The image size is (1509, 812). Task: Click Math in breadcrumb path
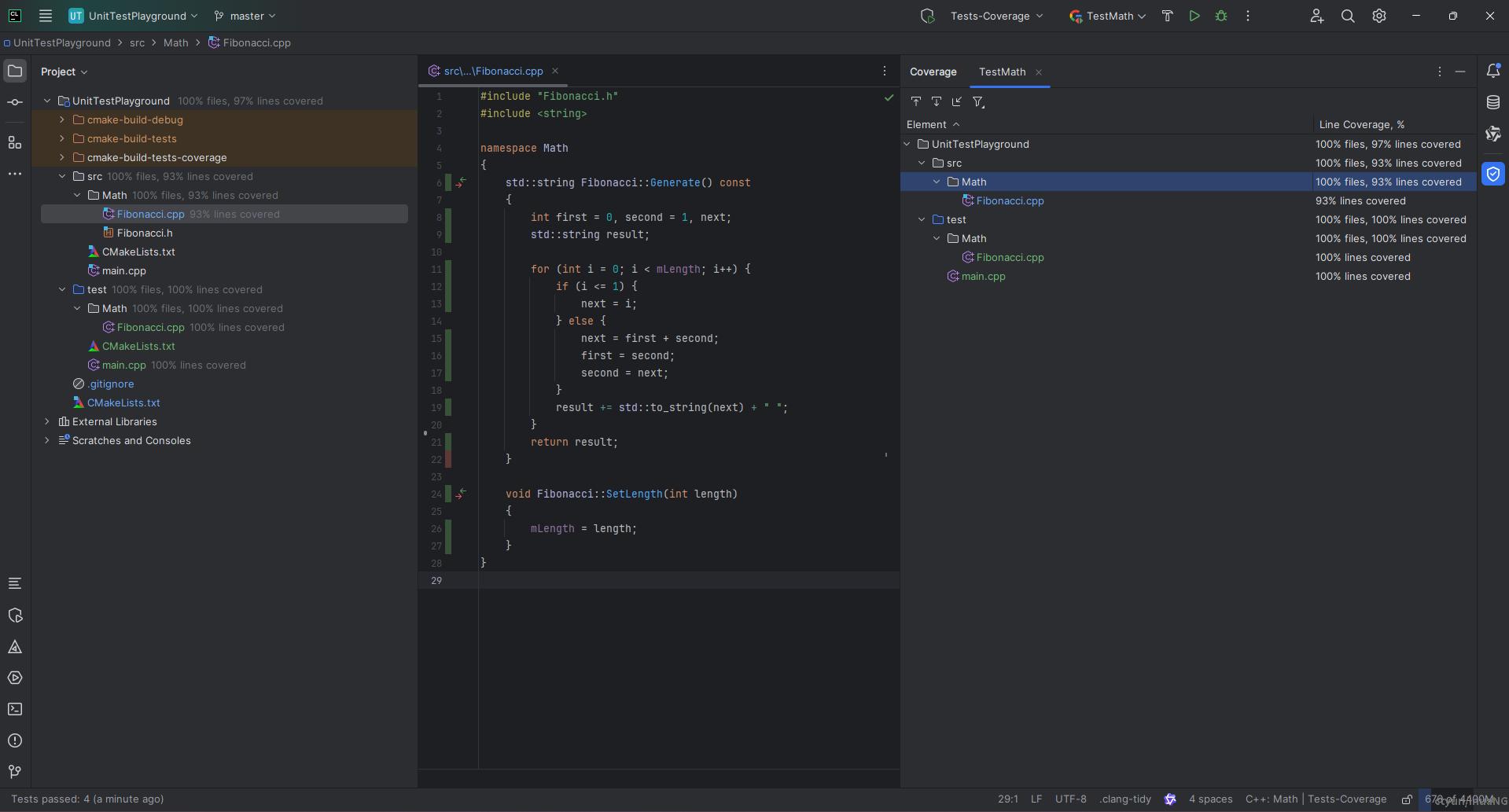click(x=176, y=42)
